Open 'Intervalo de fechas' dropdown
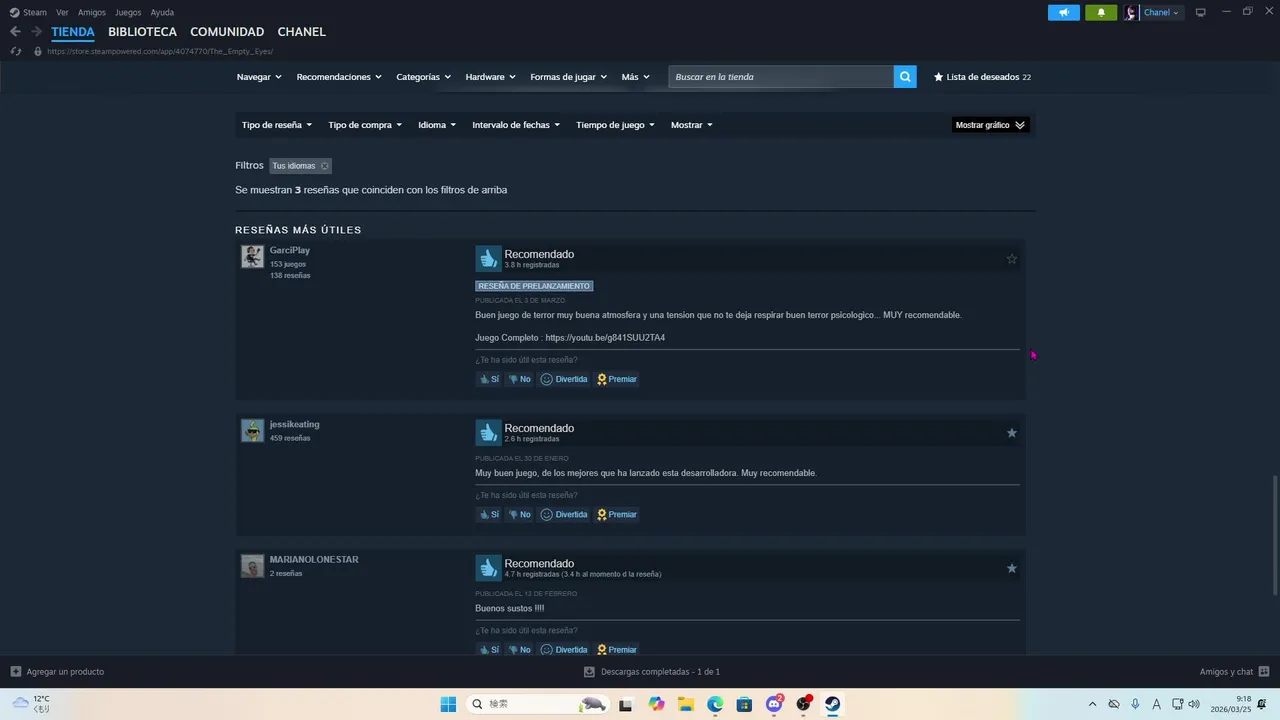The width and height of the screenshot is (1280, 720). coord(516,125)
